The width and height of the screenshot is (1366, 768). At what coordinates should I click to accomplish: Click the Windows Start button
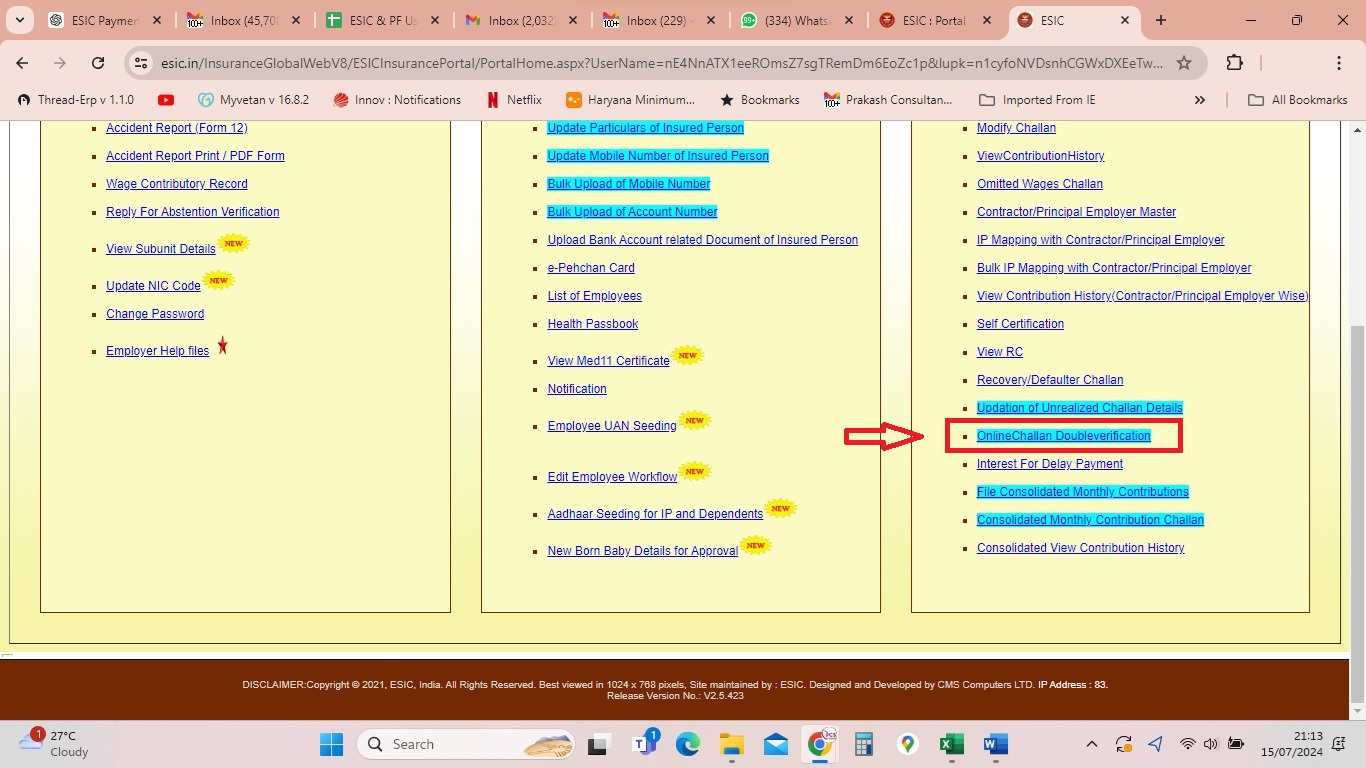click(x=331, y=744)
